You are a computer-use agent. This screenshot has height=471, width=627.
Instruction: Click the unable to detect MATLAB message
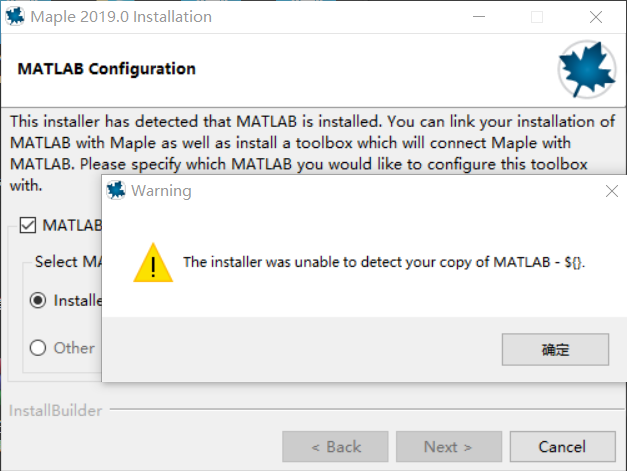pos(383,263)
